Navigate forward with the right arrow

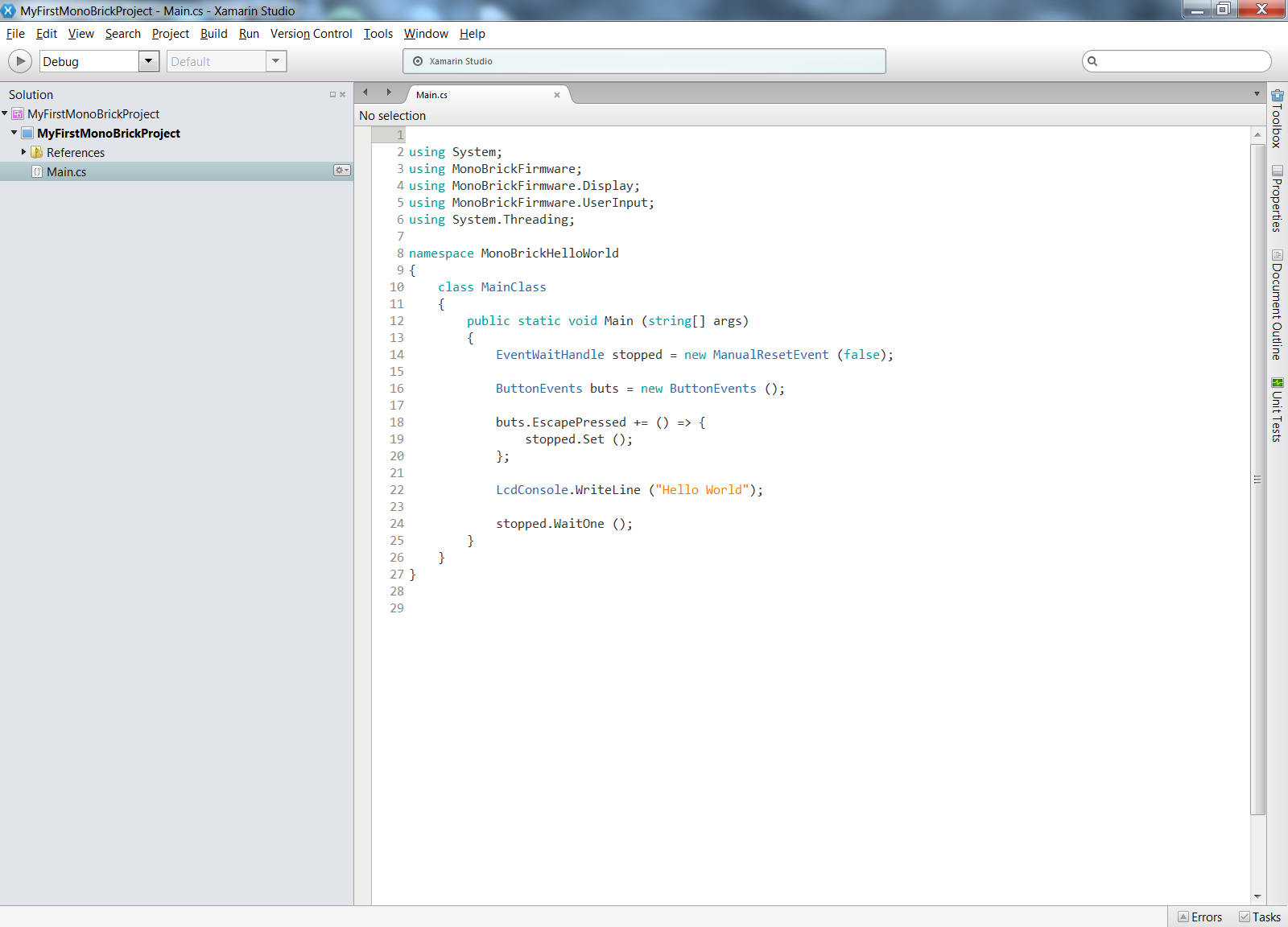point(389,93)
